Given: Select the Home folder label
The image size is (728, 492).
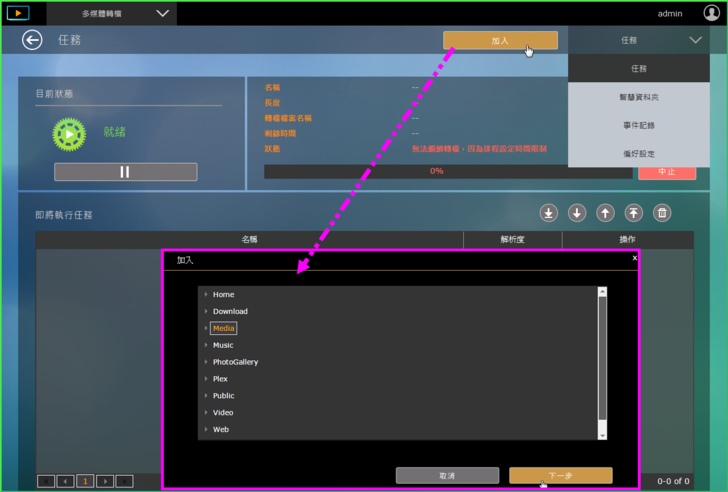Looking at the screenshot, I should [x=223, y=294].
